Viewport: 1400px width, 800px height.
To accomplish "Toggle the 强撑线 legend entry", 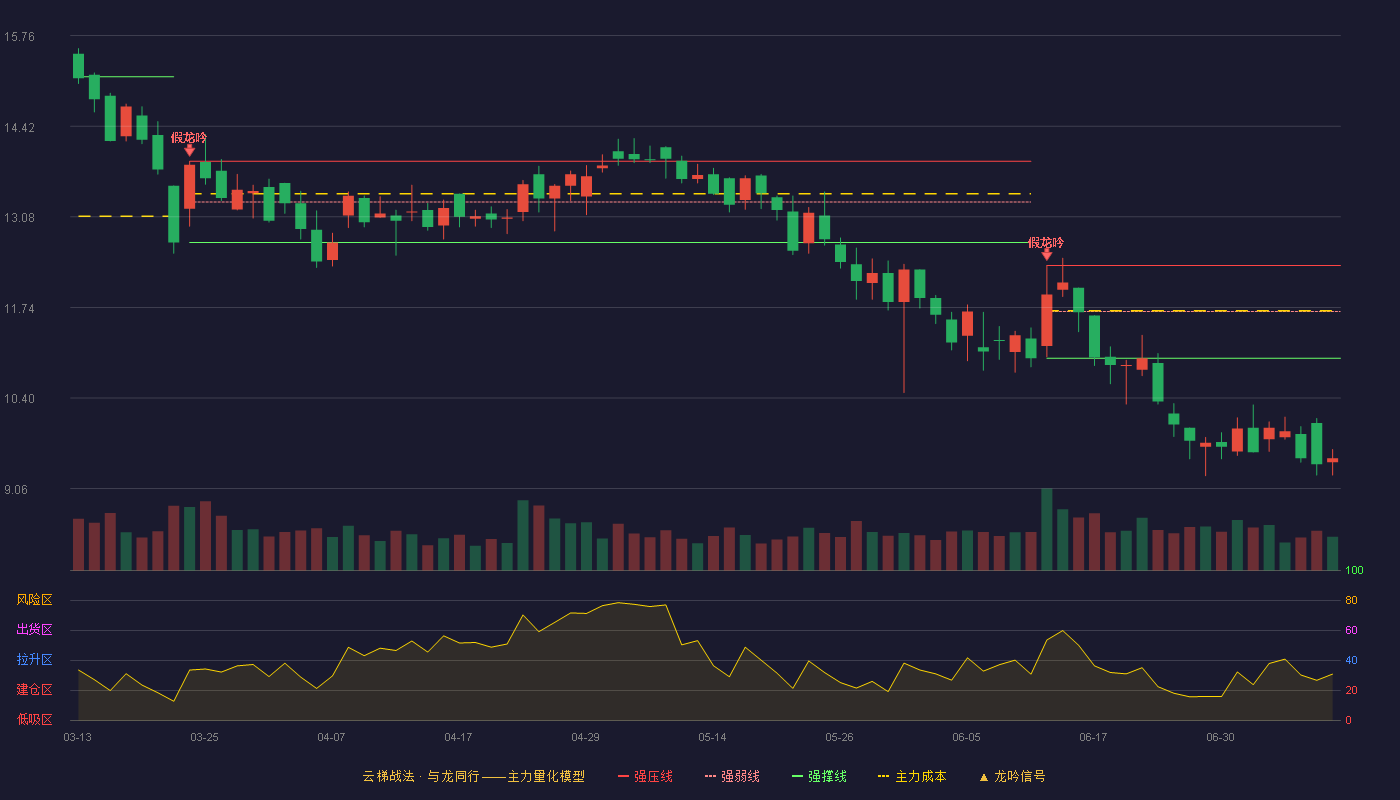I will (819, 776).
